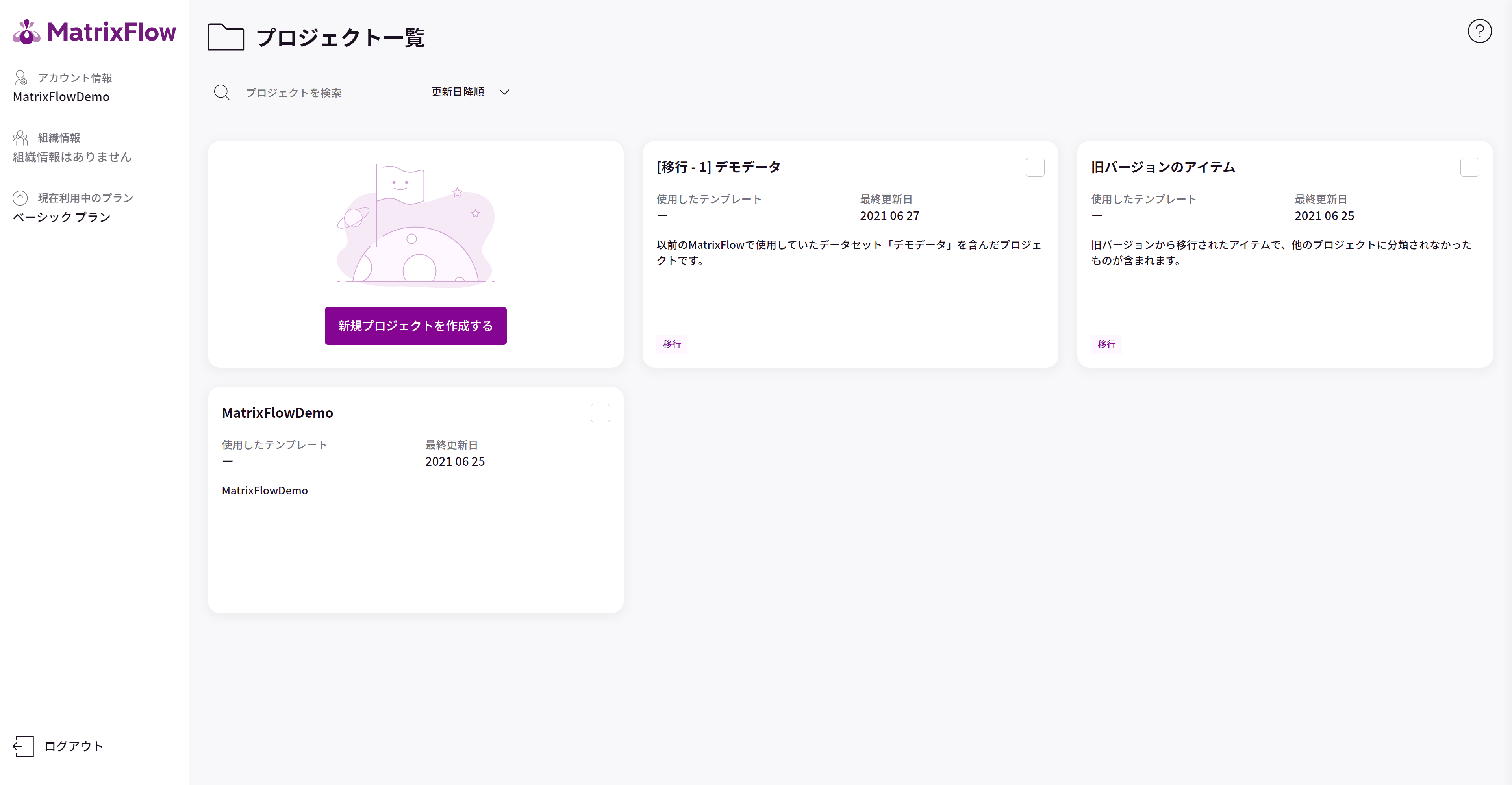The height and width of the screenshot is (785, 1512).
Task: Click the account information user icon
Action: (x=21, y=78)
